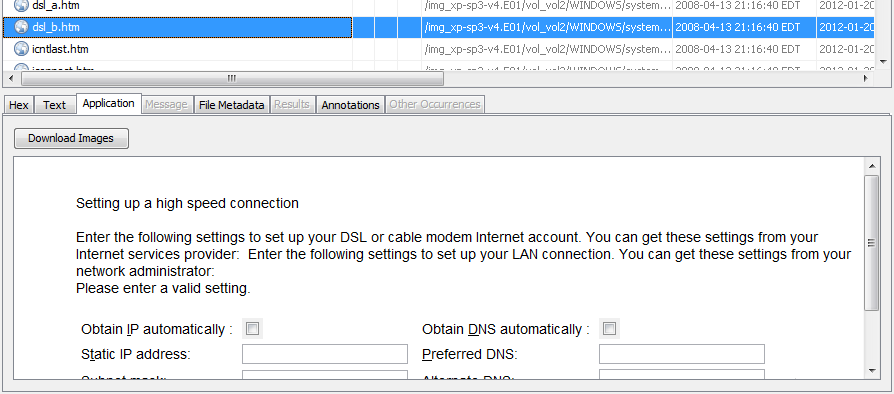The width and height of the screenshot is (894, 394).
Task: Enable Obtain DNS automatically checkbox
Action: [x=609, y=329]
